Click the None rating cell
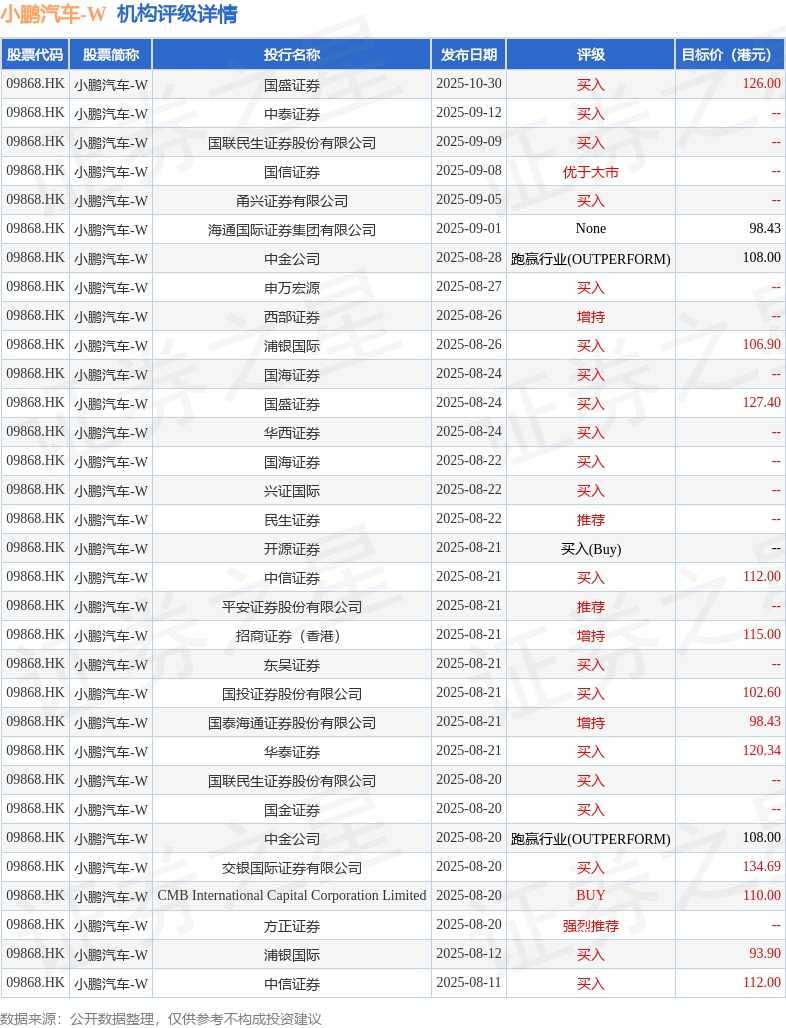This screenshot has height=1028, width=786. 591,229
